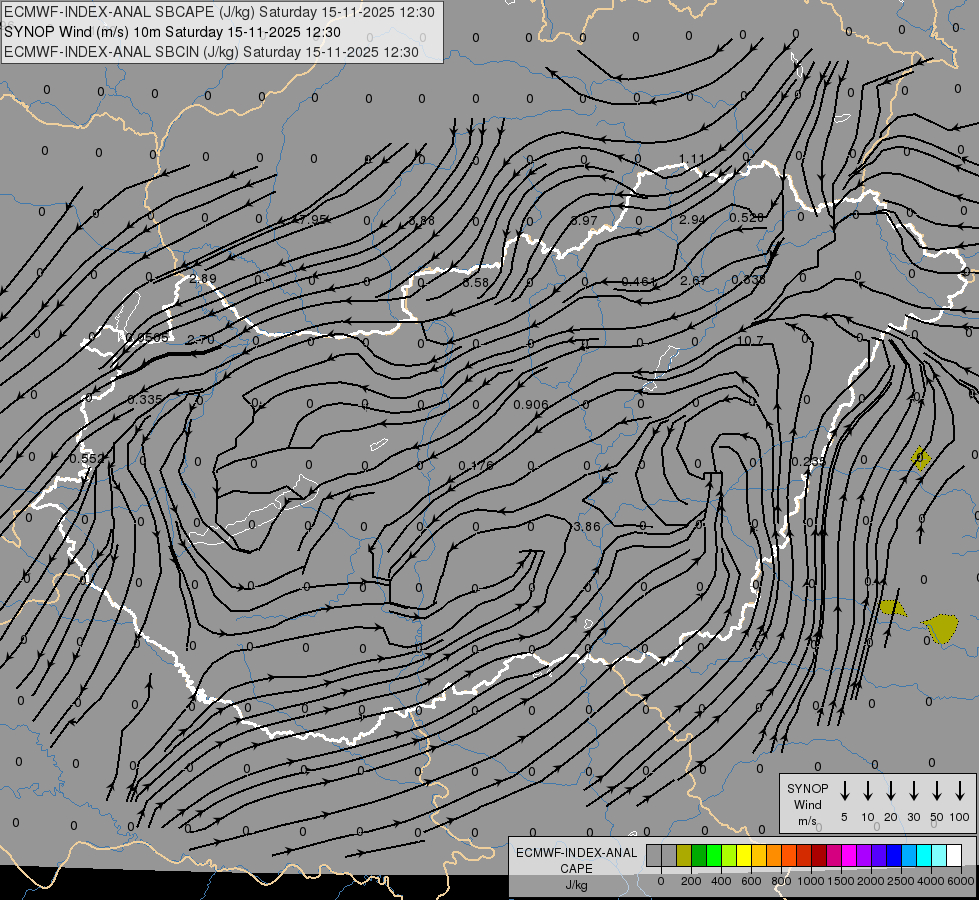The image size is (979, 900).
Task: Click the SBCIN title line in the header
Action: click(211, 52)
